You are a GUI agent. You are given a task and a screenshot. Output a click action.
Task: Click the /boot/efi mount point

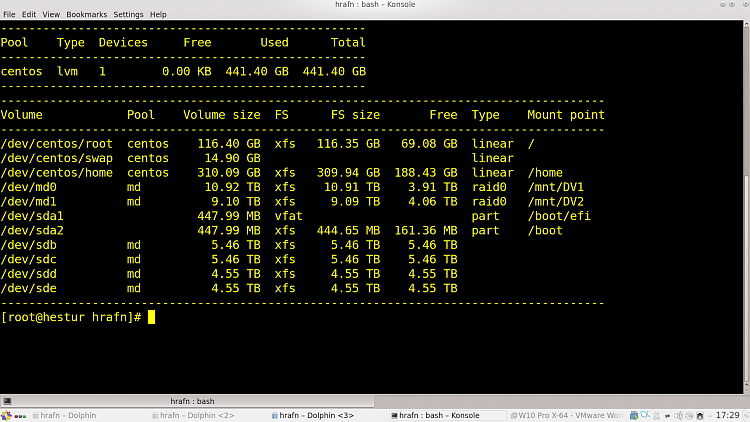(x=559, y=216)
